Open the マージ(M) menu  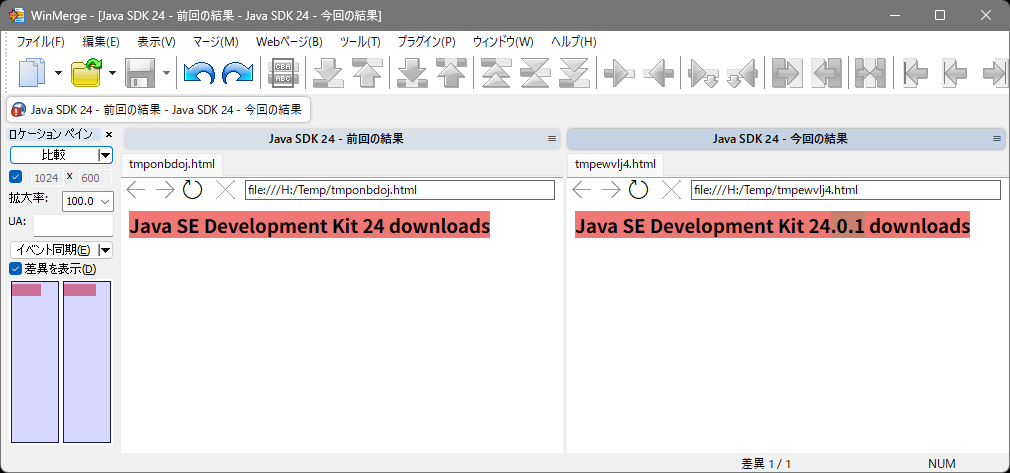[x=216, y=42]
